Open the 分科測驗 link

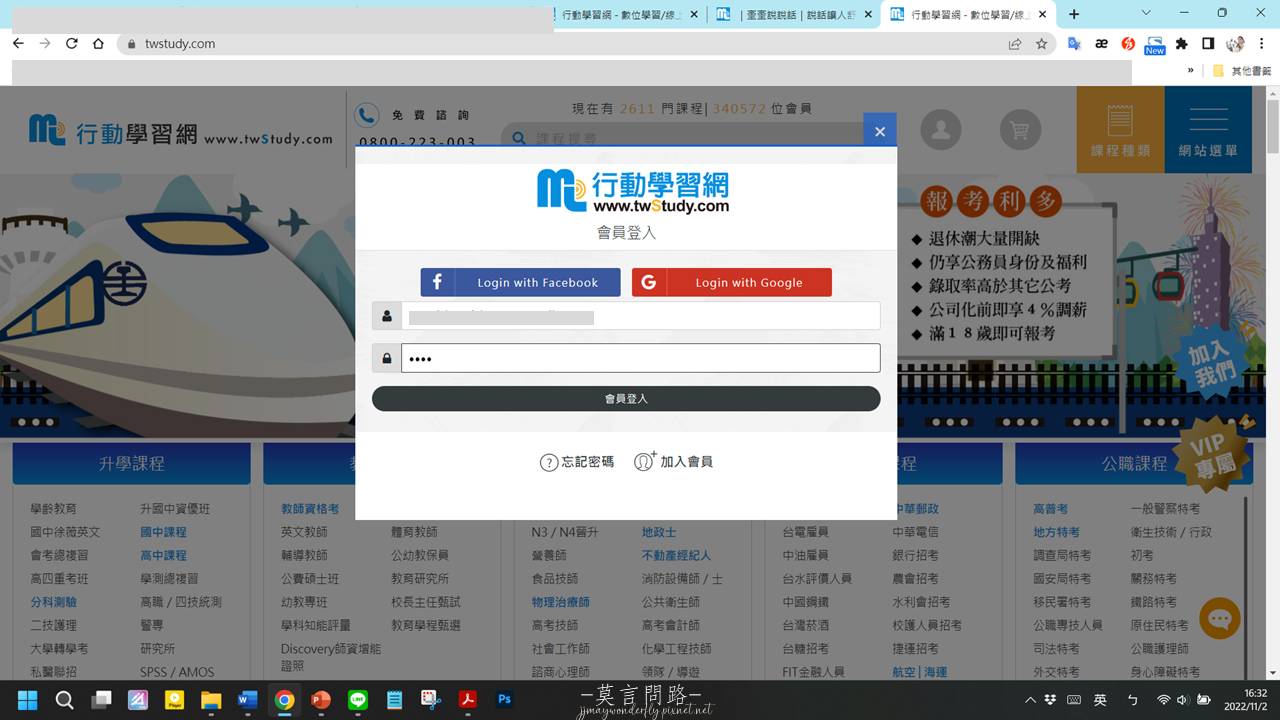(53, 602)
